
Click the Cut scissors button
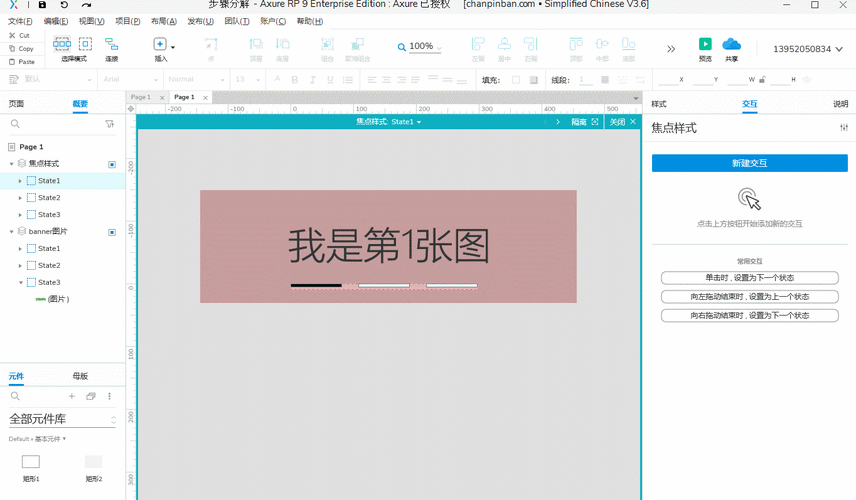coord(19,35)
